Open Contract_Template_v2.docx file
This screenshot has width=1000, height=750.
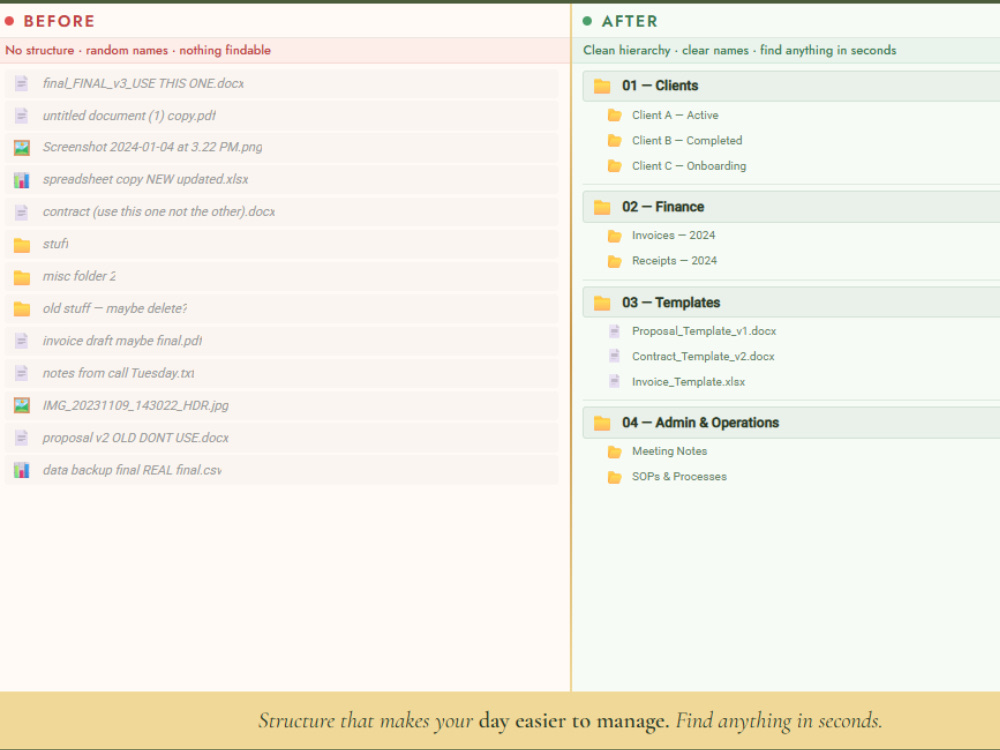coord(703,357)
